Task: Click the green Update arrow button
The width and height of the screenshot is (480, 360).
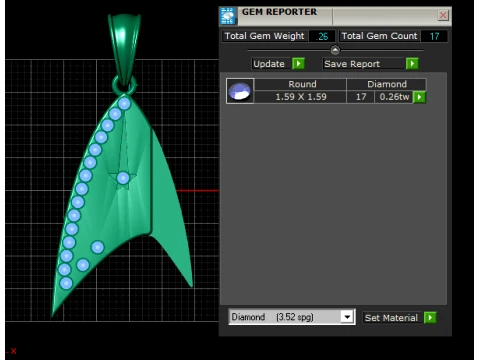Action: (x=298, y=63)
